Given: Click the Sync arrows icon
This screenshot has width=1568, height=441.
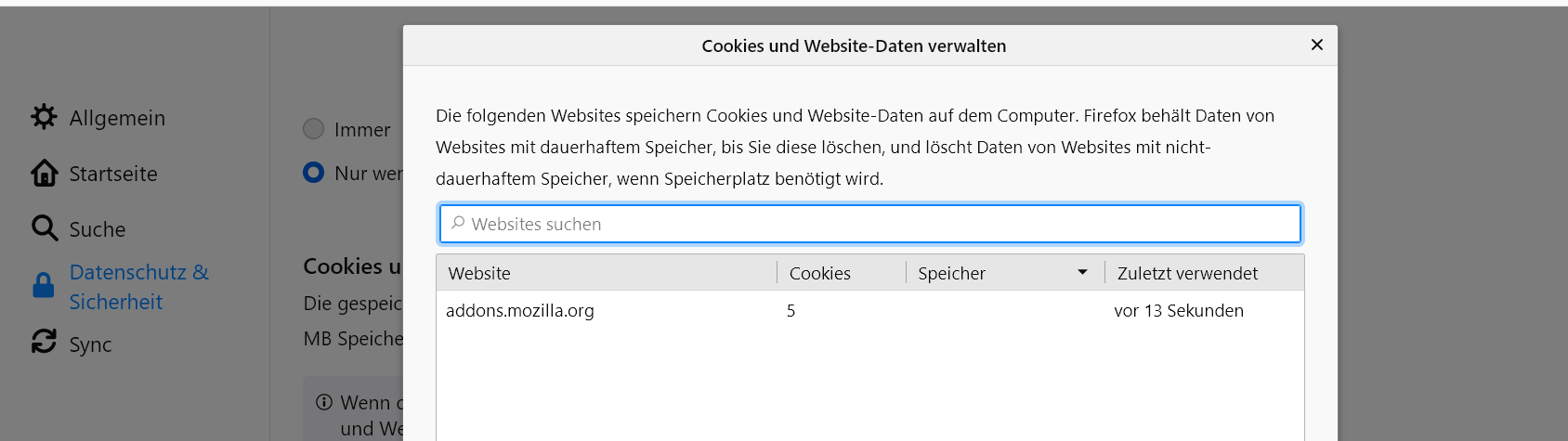Looking at the screenshot, I should click(44, 343).
